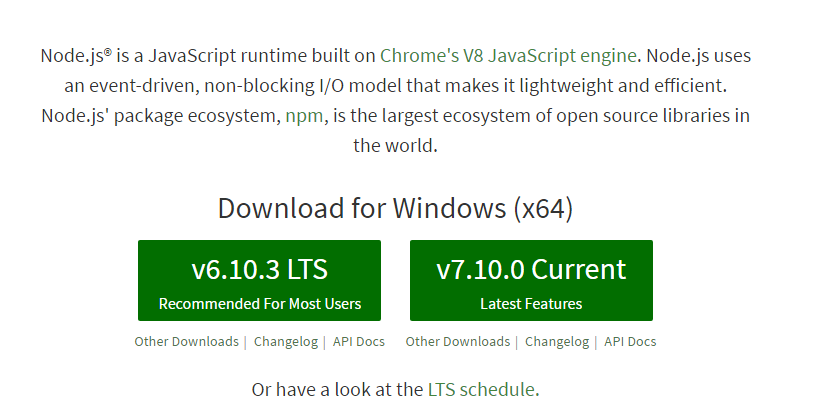Viewport: 823px width, 418px height.
Task: Click the text 'Or have a look at the'
Action: point(337,389)
